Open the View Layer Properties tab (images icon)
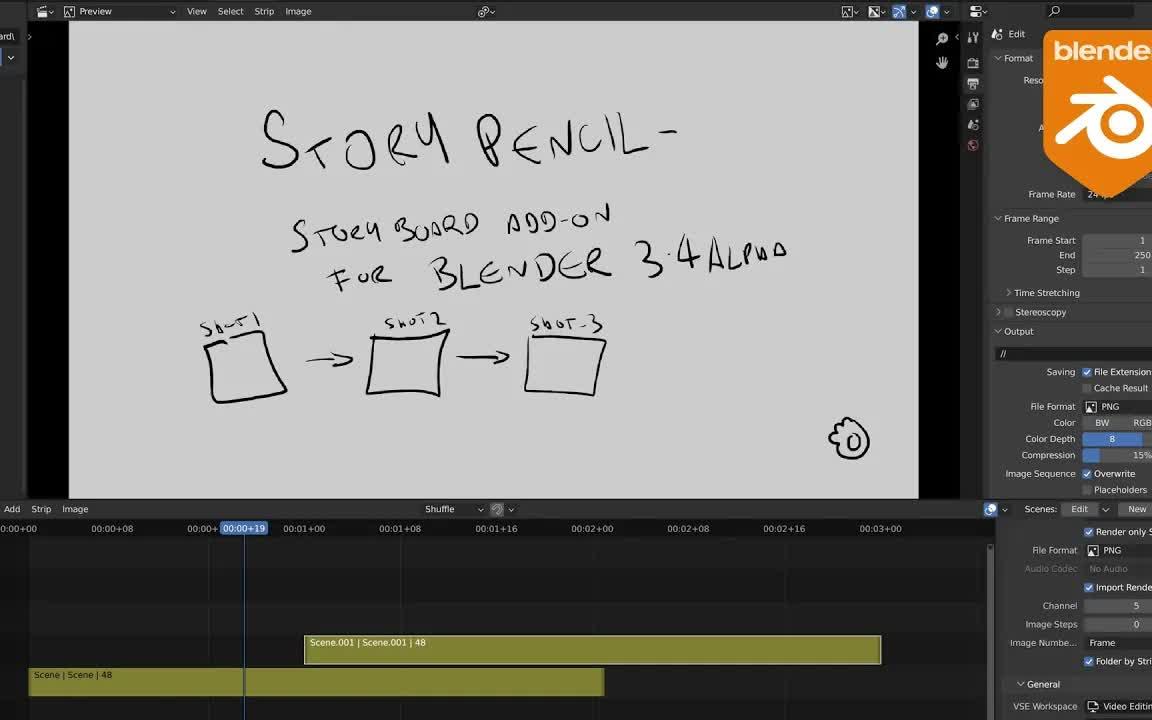Viewport: 1152px width, 720px height. (x=973, y=104)
